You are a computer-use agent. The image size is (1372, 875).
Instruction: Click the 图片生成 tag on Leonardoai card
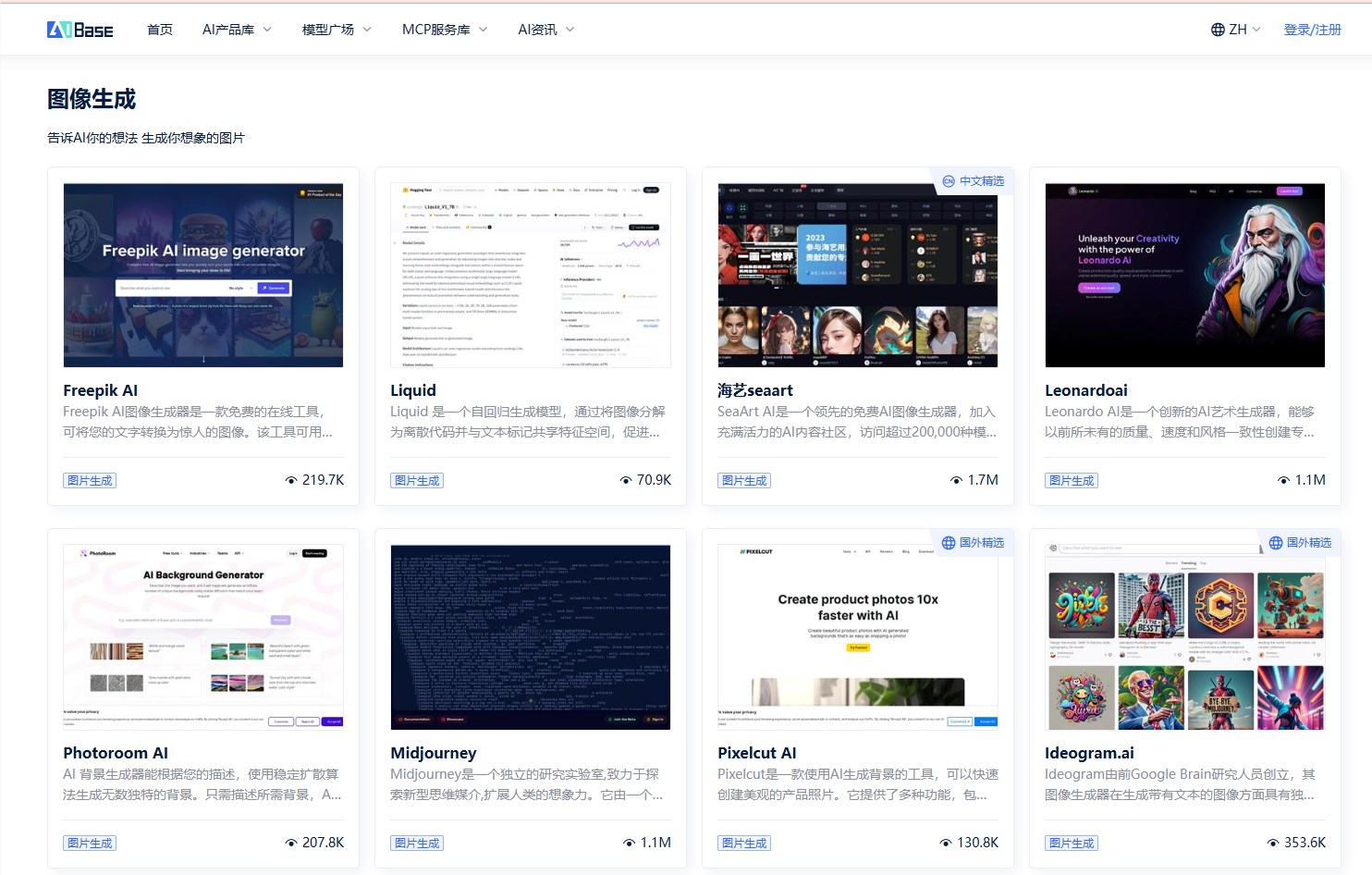(x=1072, y=480)
